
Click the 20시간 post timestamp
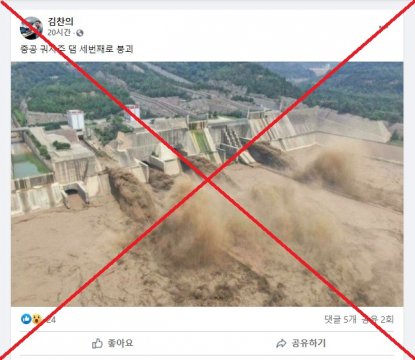click(x=59, y=32)
